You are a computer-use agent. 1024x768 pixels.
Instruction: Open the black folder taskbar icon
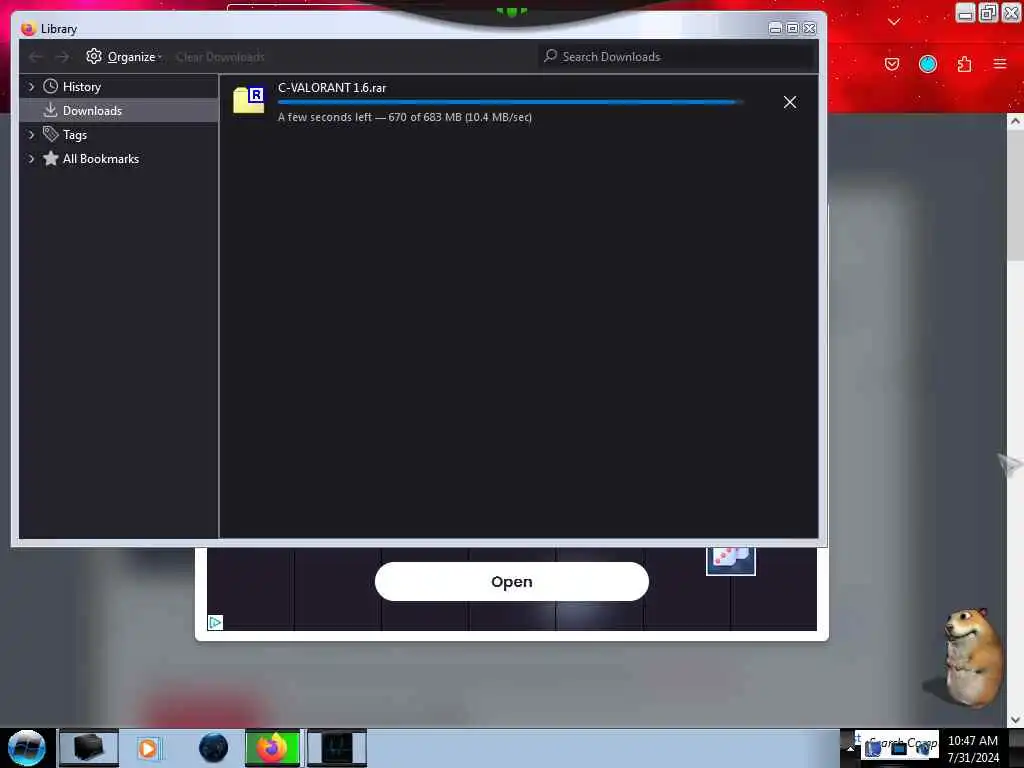[x=89, y=747]
